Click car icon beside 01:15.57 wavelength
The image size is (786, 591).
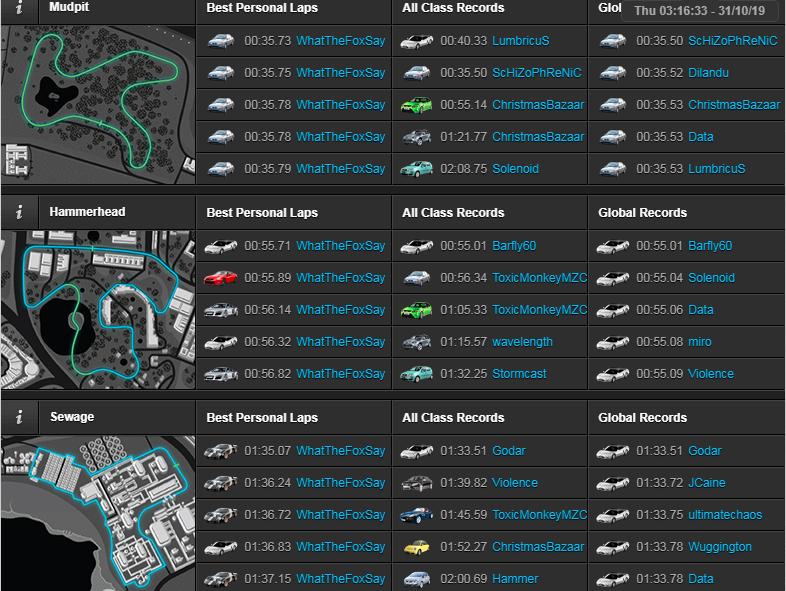pos(417,342)
